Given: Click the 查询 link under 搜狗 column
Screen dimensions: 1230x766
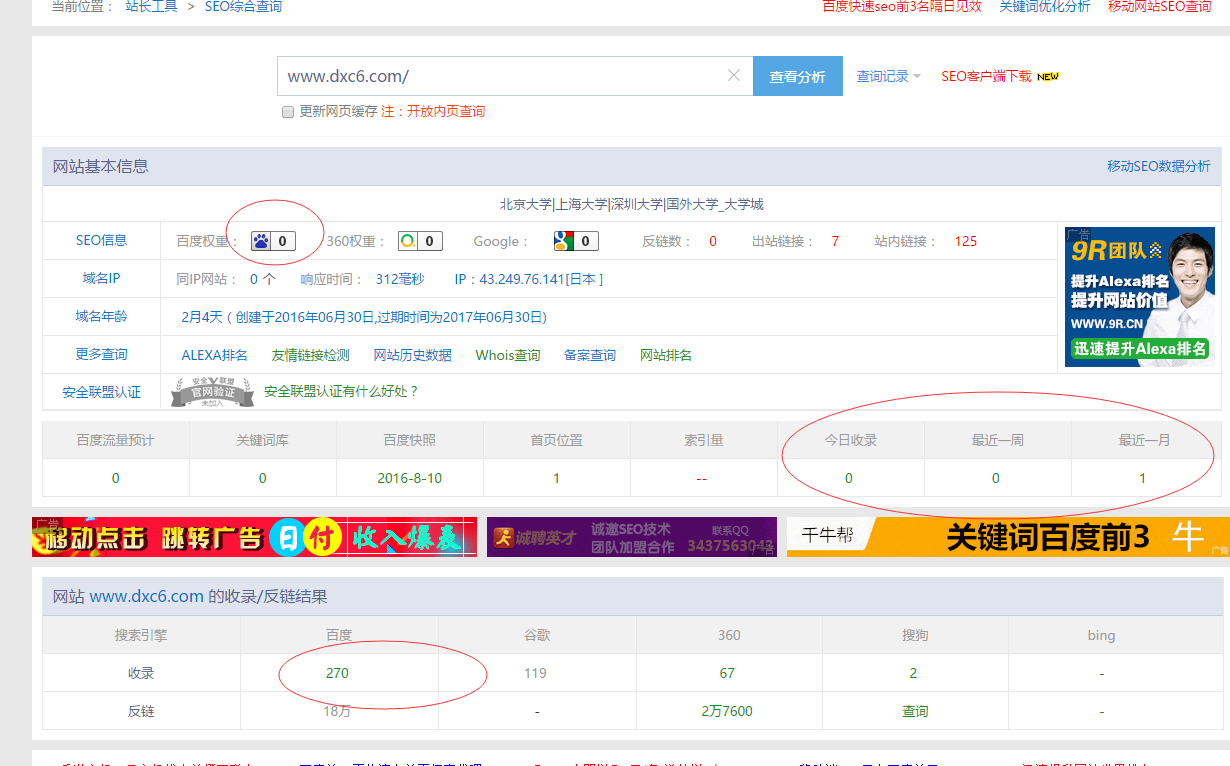Looking at the screenshot, I should tap(914, 711).
